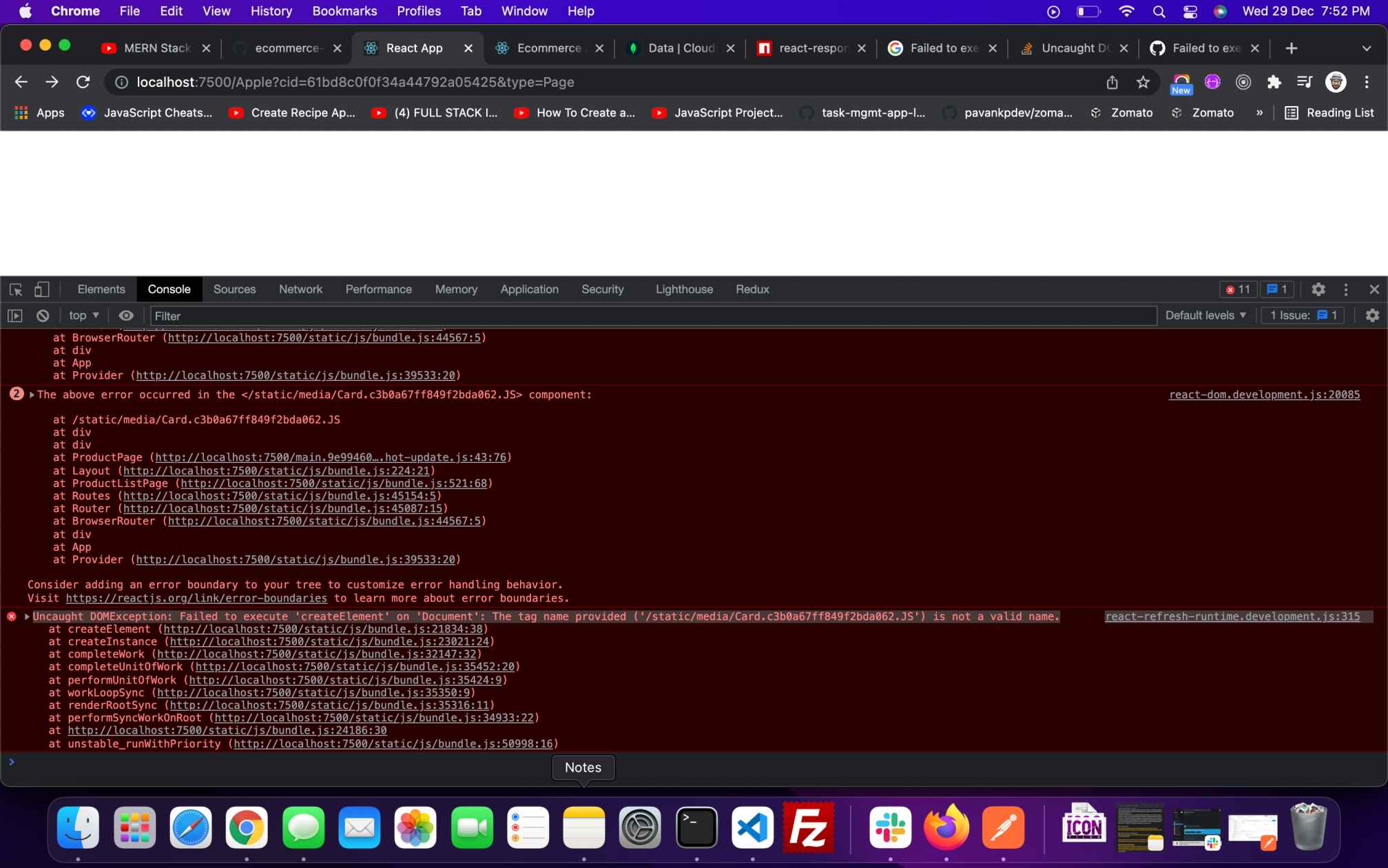Open the Application tab

(x=529, y=289)
